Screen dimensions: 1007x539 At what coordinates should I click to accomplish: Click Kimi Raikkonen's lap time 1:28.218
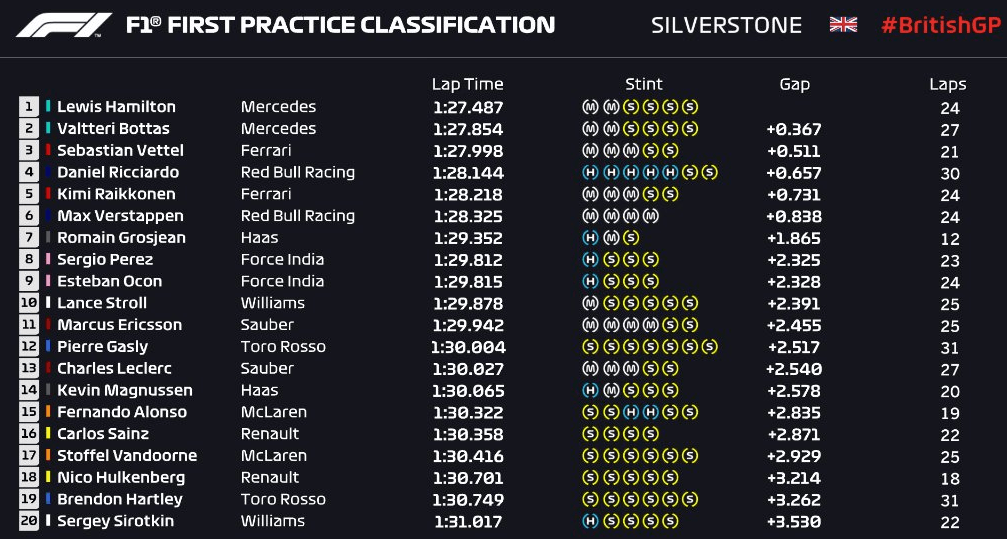(x=468, y=195)
